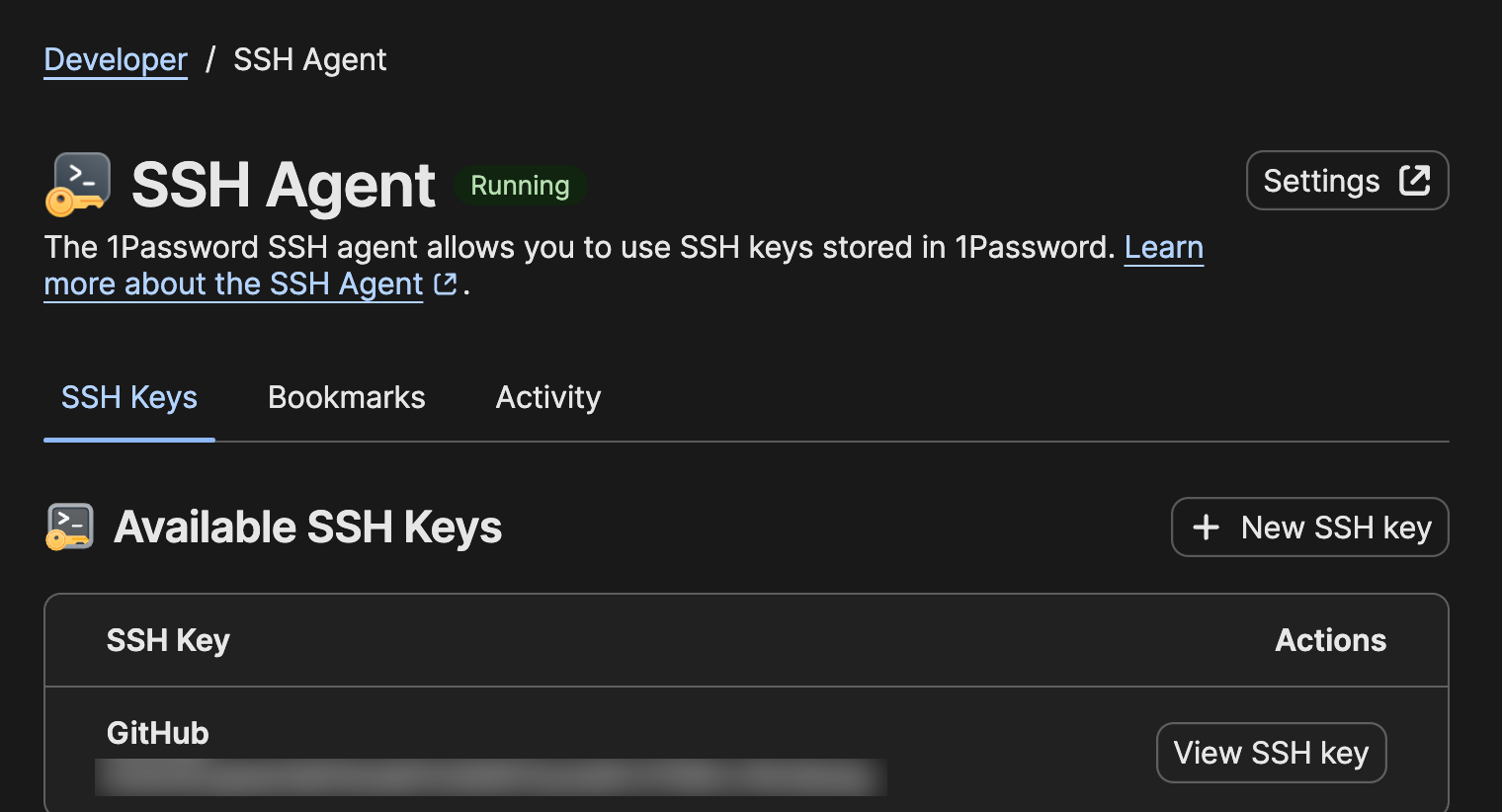Click the blurred GitHub key fingerprint
Viewport: 1502px width, 812px height.
point(490,777)
